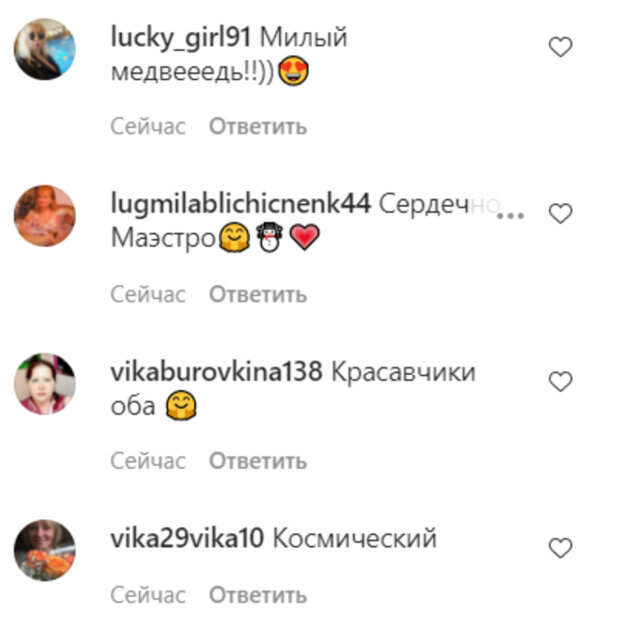Click Сейчас timestamp under vika29vika10's comment

148,595
